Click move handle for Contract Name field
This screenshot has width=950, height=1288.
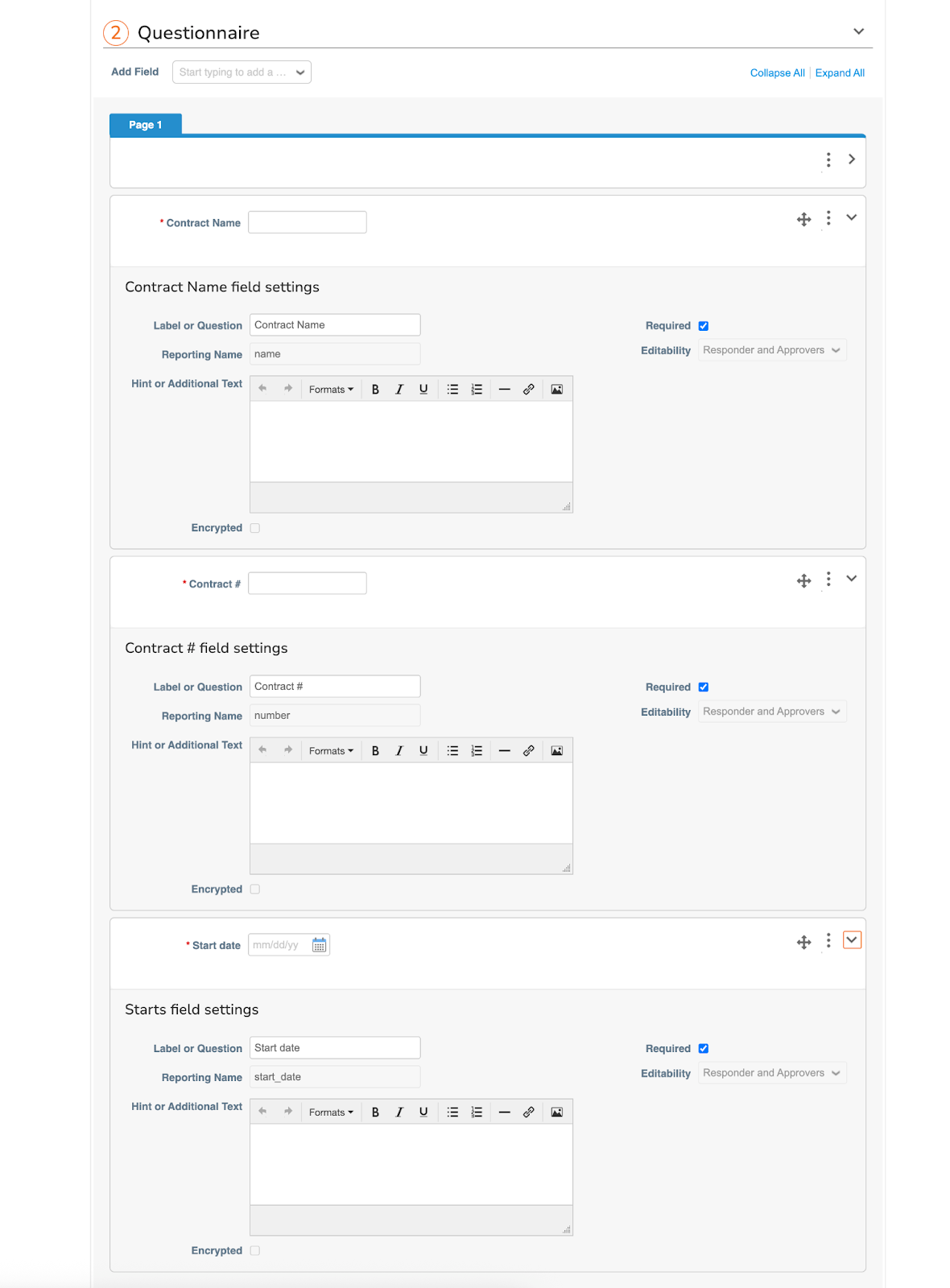tap(803, 219)
